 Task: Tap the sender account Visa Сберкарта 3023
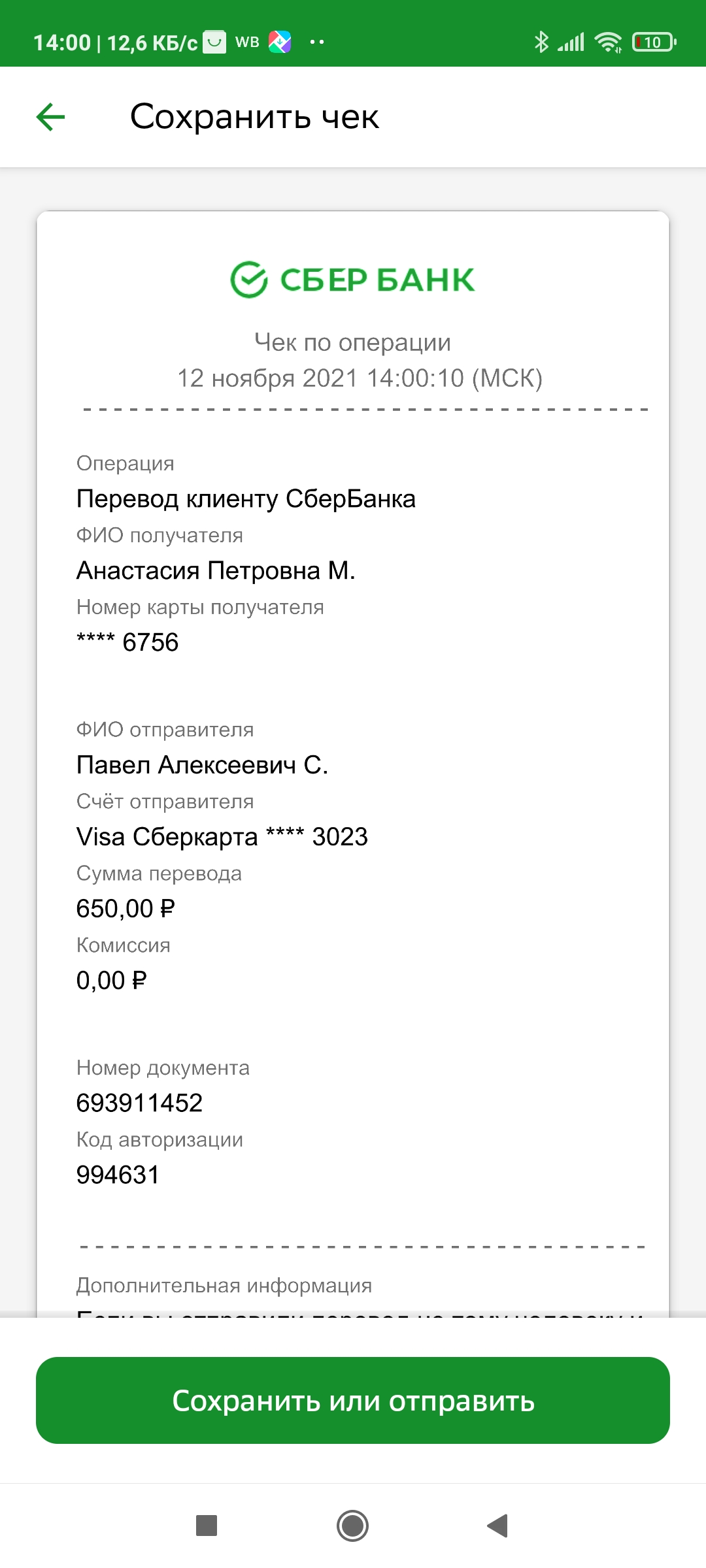click(222, 837)
